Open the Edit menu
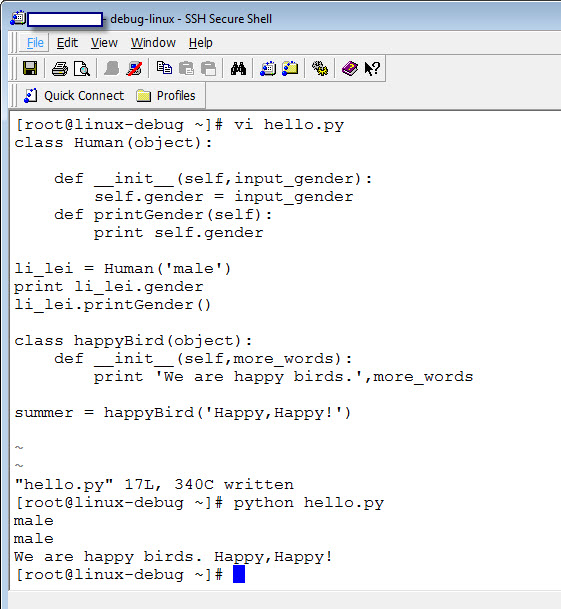The image size is (561, 609). [x=67, y=42]
